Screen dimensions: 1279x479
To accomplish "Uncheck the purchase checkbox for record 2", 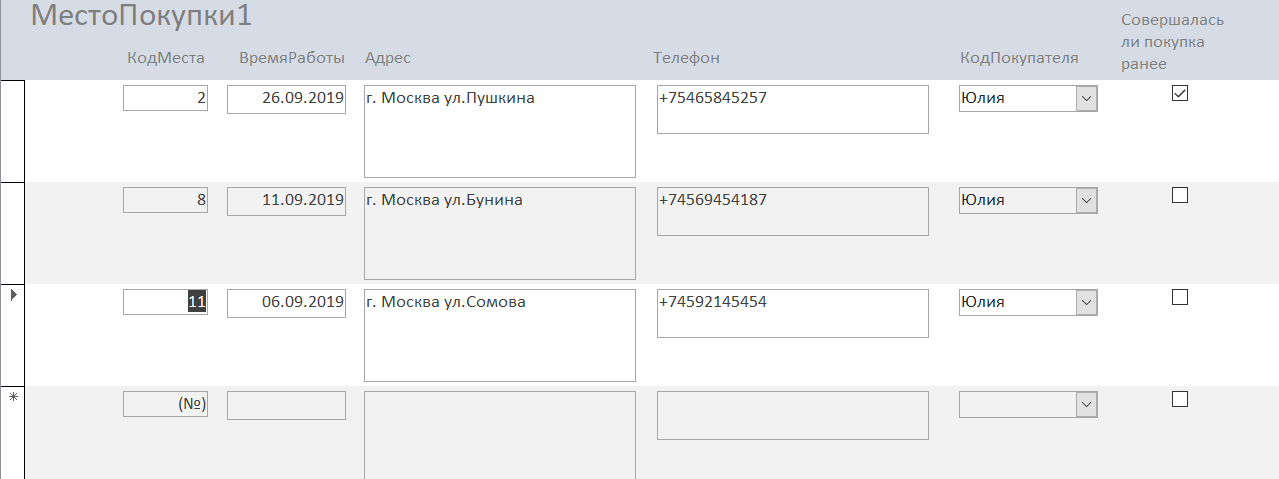I will [x=1180, y=94].
